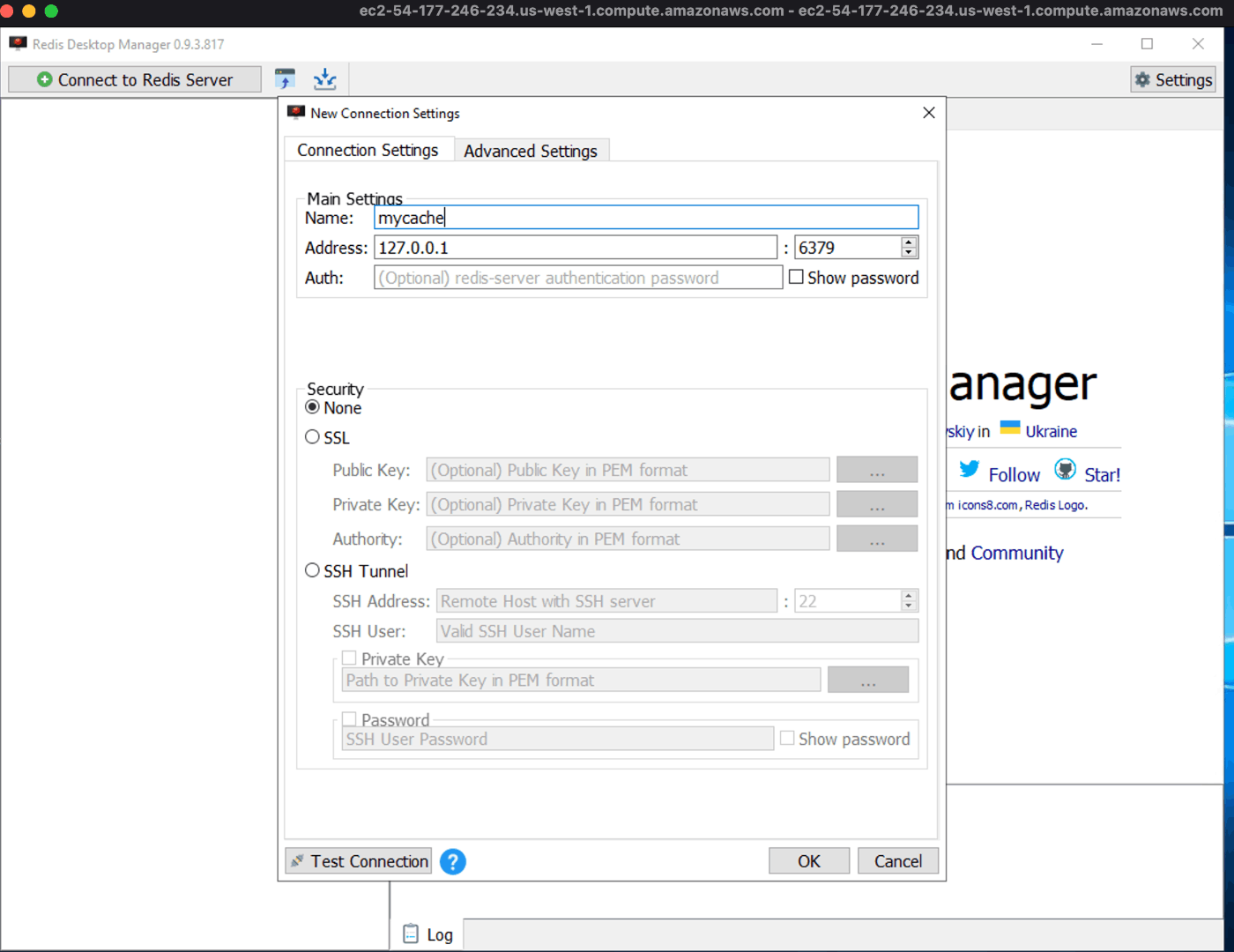This screenshot has height=952, width=1234.
Task: Click the red macOS close dot
Action: [x=7, y=11]
